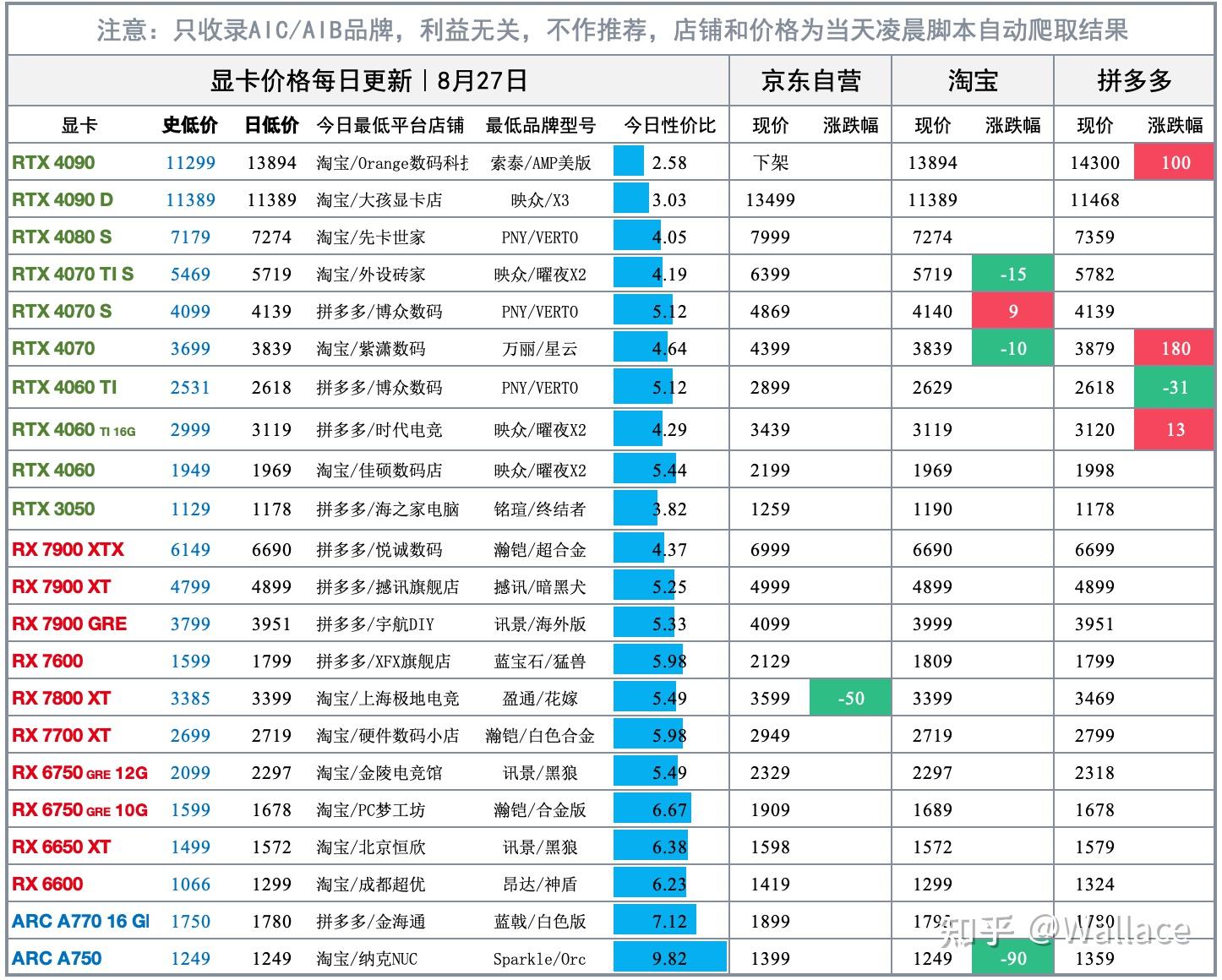This screenshot has height=980, width=1222.
Task: Click shop 淘宝/北京恒欣
Action: [371, 847]
